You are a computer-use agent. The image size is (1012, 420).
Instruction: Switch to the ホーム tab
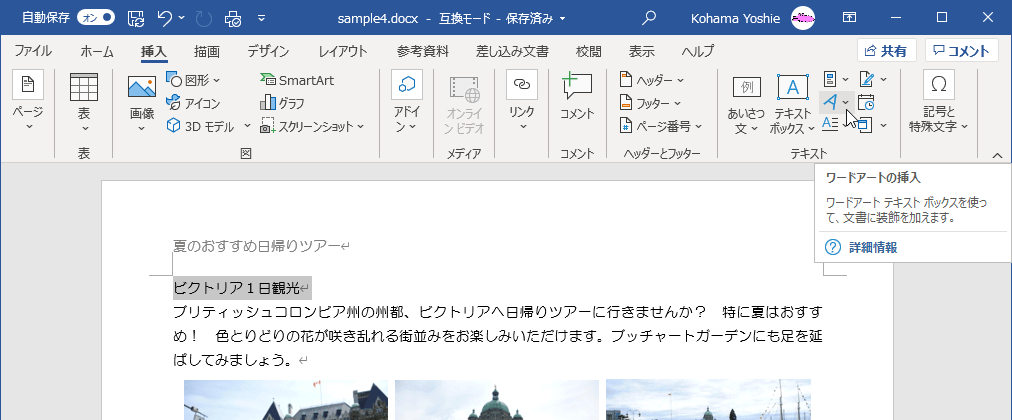[97, 51]
